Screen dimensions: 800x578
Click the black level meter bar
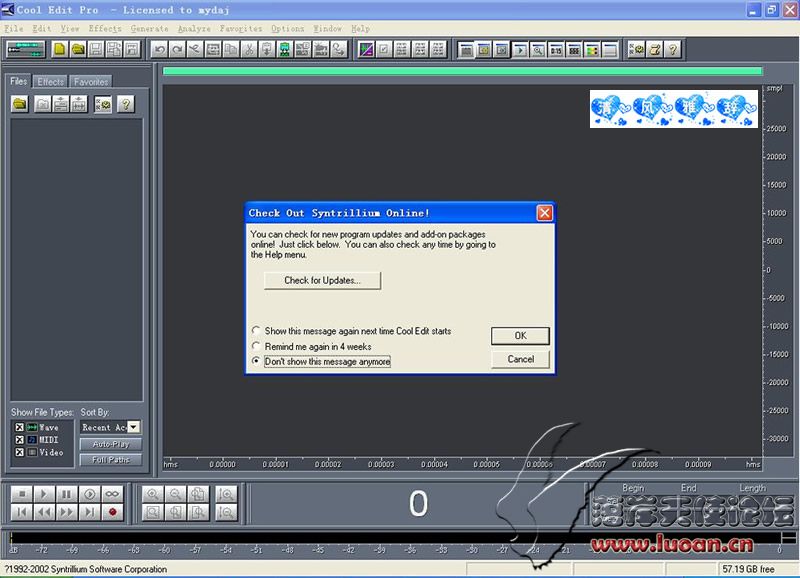pos(396,538)
